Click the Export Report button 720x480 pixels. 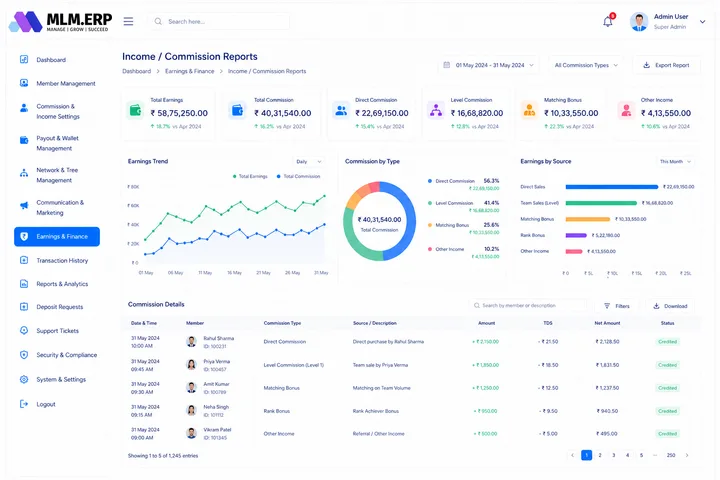coord(666,65)
